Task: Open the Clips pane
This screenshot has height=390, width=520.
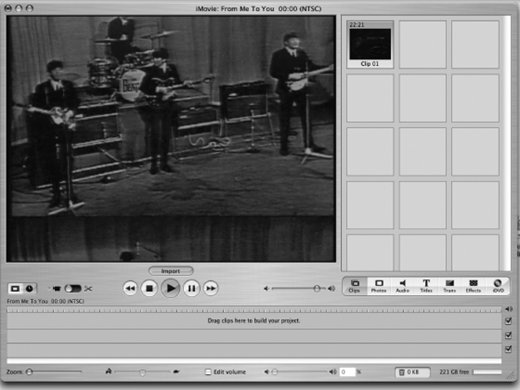Action: (x=355, y=286)
